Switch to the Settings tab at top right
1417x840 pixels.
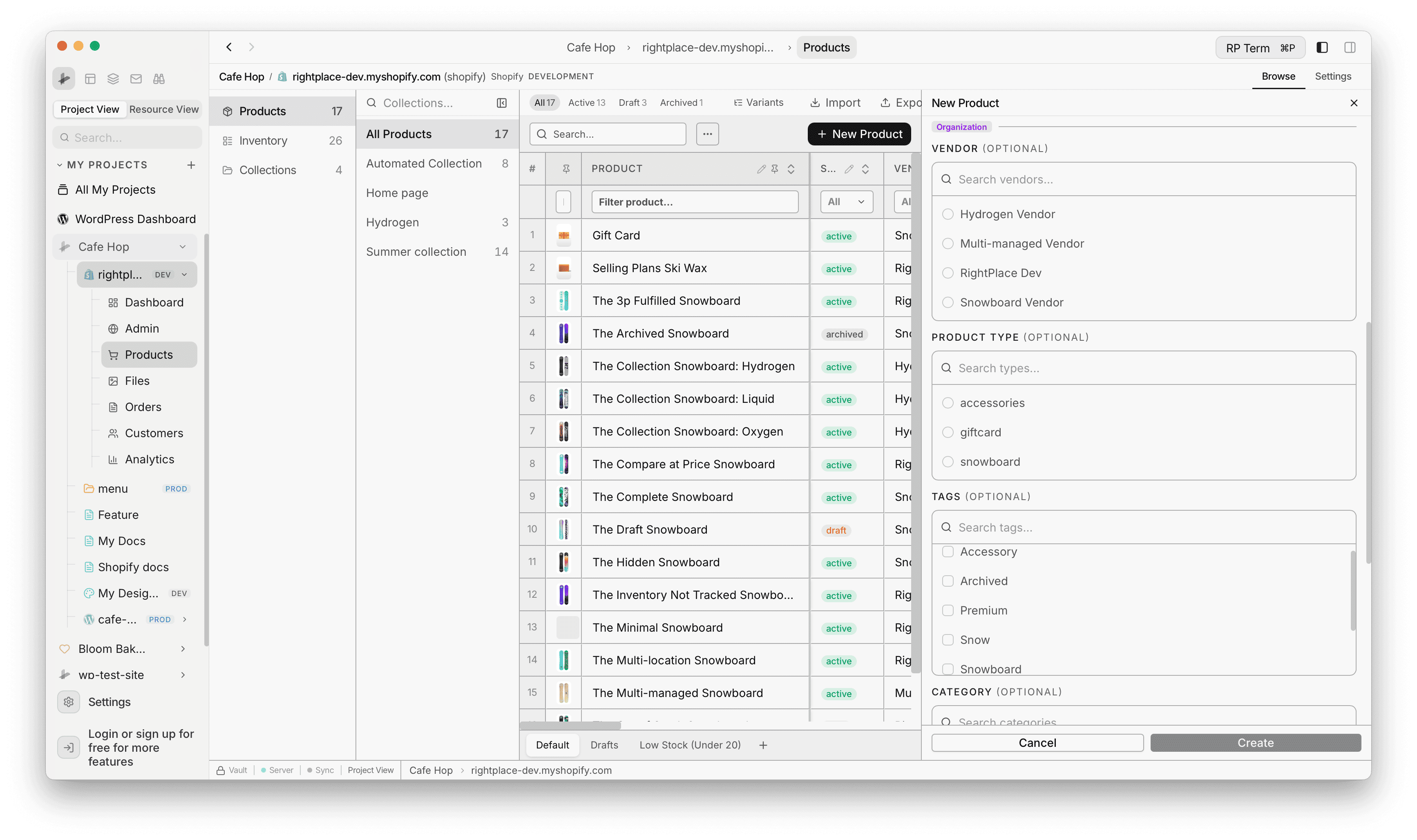[x=1333, y=76]
